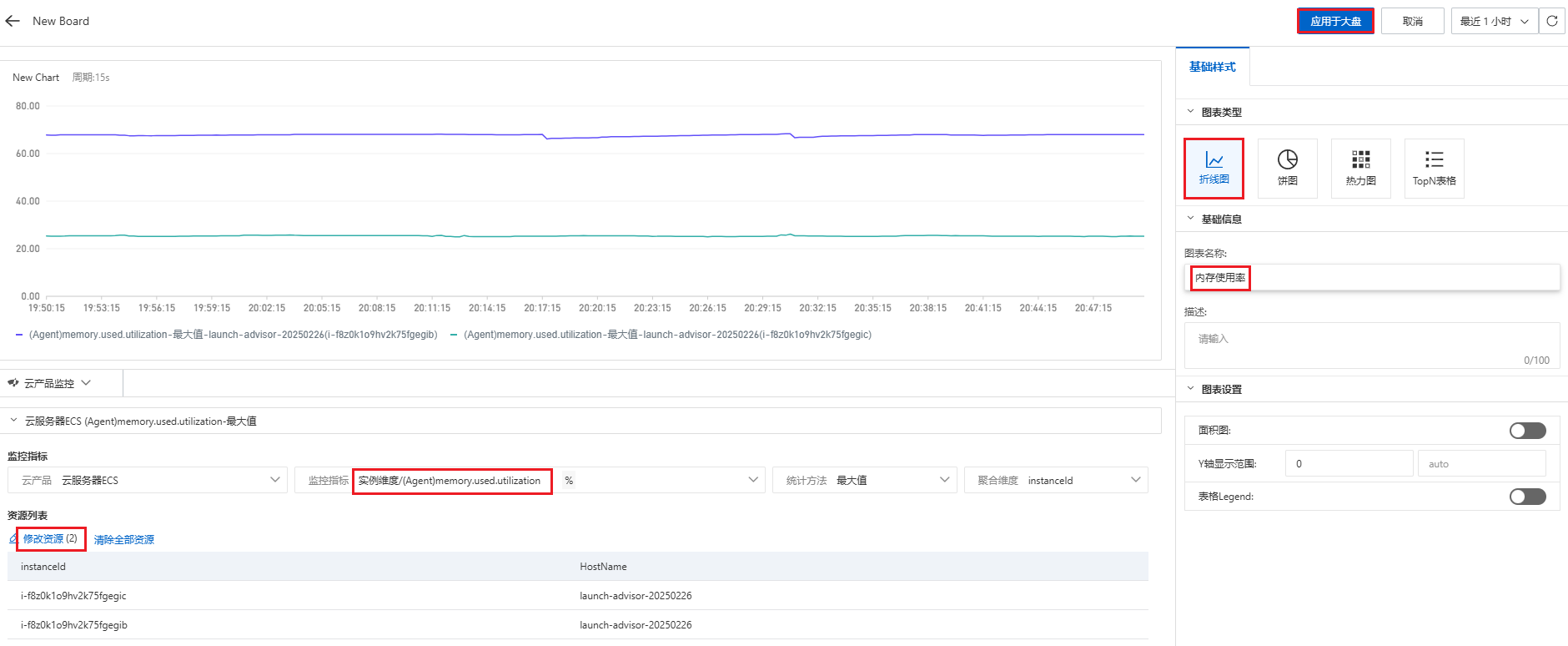Screen dimensions: 1568x646
Task: Click the 修改资源 edit pencil icon
Action: click(x=13, y=539)
